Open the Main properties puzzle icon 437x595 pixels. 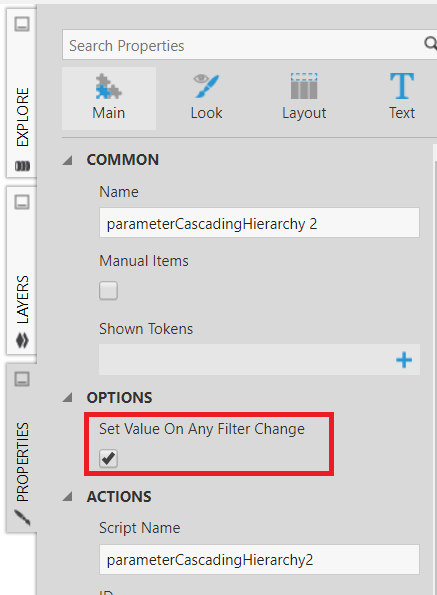(109, 87)
